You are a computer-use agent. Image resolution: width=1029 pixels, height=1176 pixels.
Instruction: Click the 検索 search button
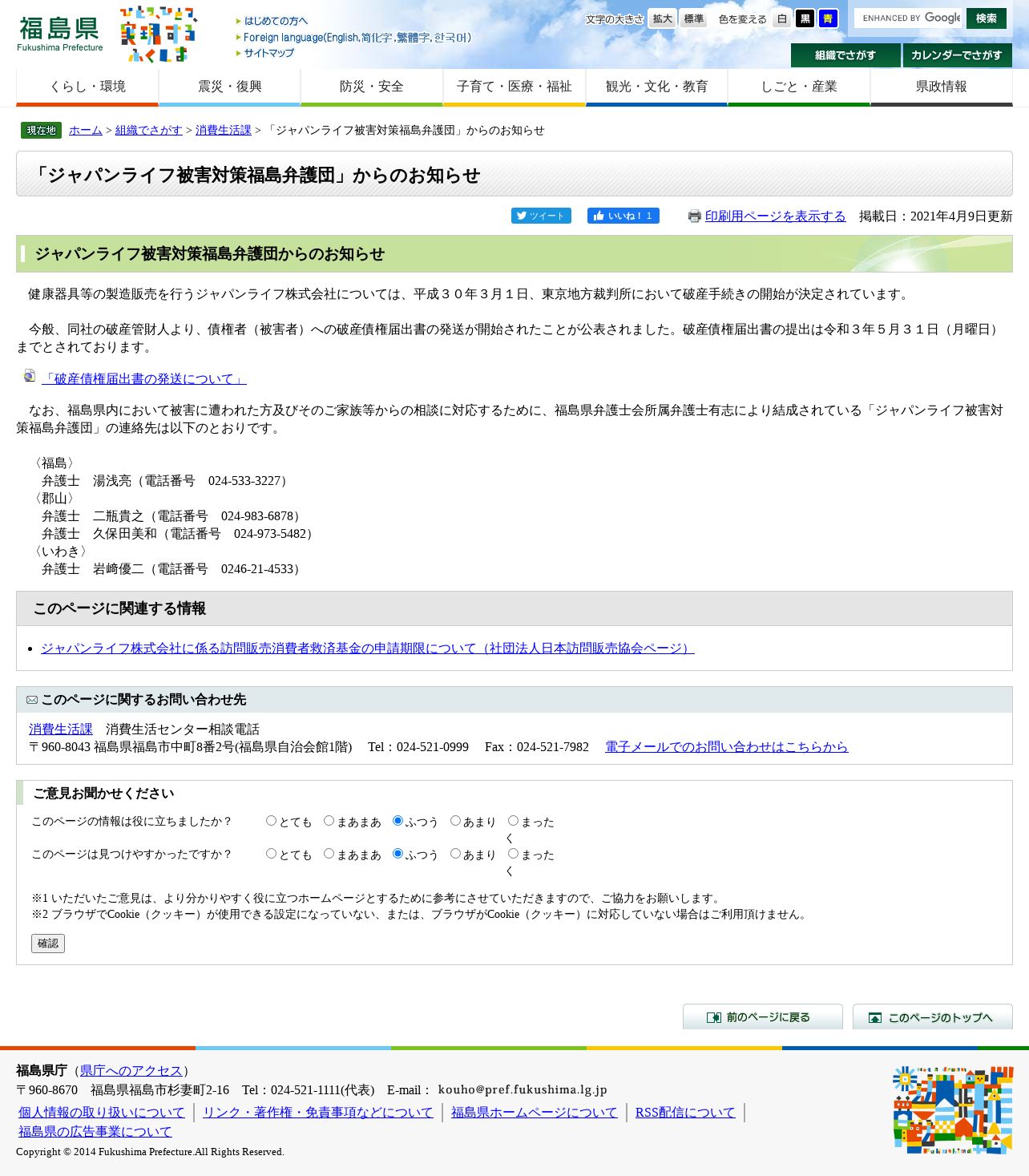click(x=987, y=18)
